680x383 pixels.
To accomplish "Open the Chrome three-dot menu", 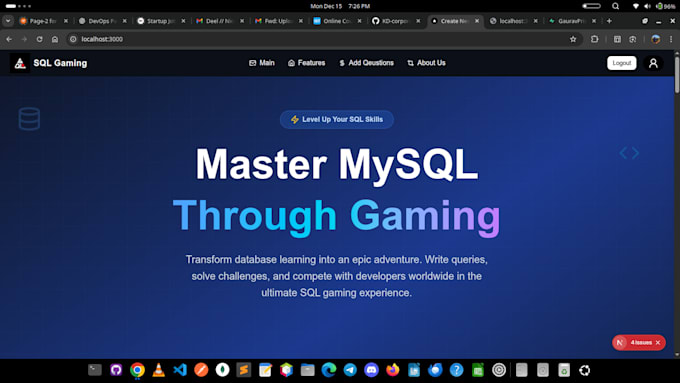I will pyautogui.click(x=671, y=39).
